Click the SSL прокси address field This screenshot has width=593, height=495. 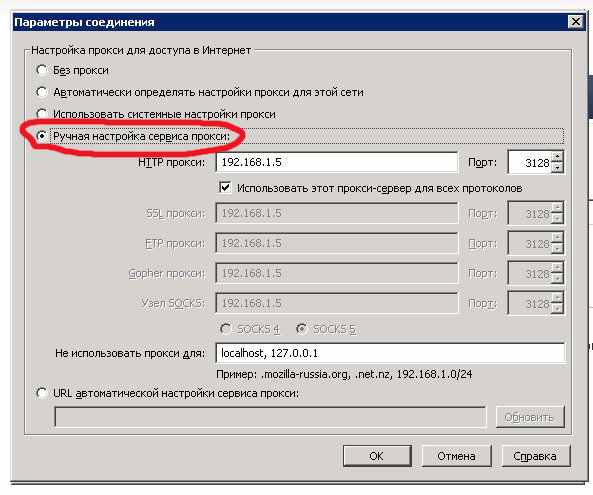[x=336, y=213]
